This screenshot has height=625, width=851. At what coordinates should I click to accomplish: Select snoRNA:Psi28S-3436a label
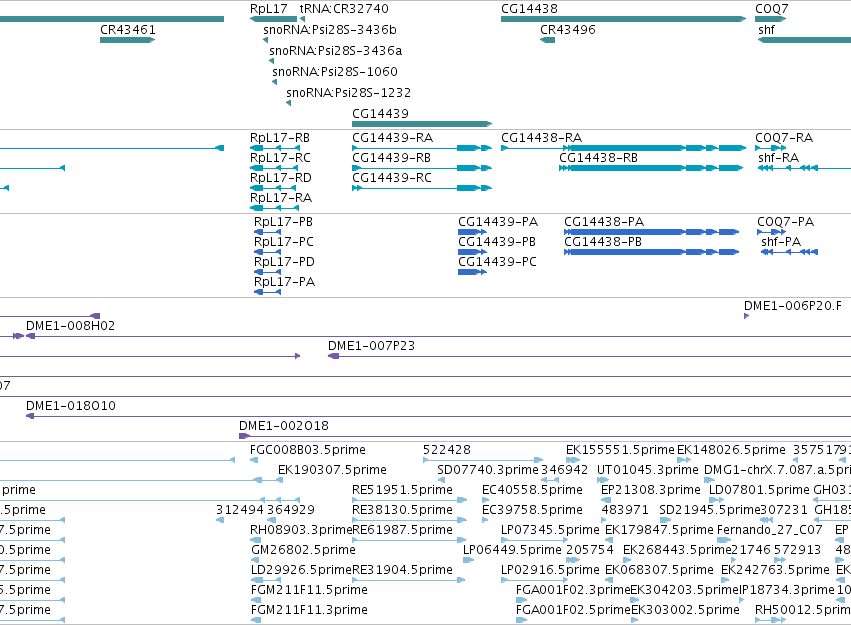pyautogui.click(x=335, y=51)
